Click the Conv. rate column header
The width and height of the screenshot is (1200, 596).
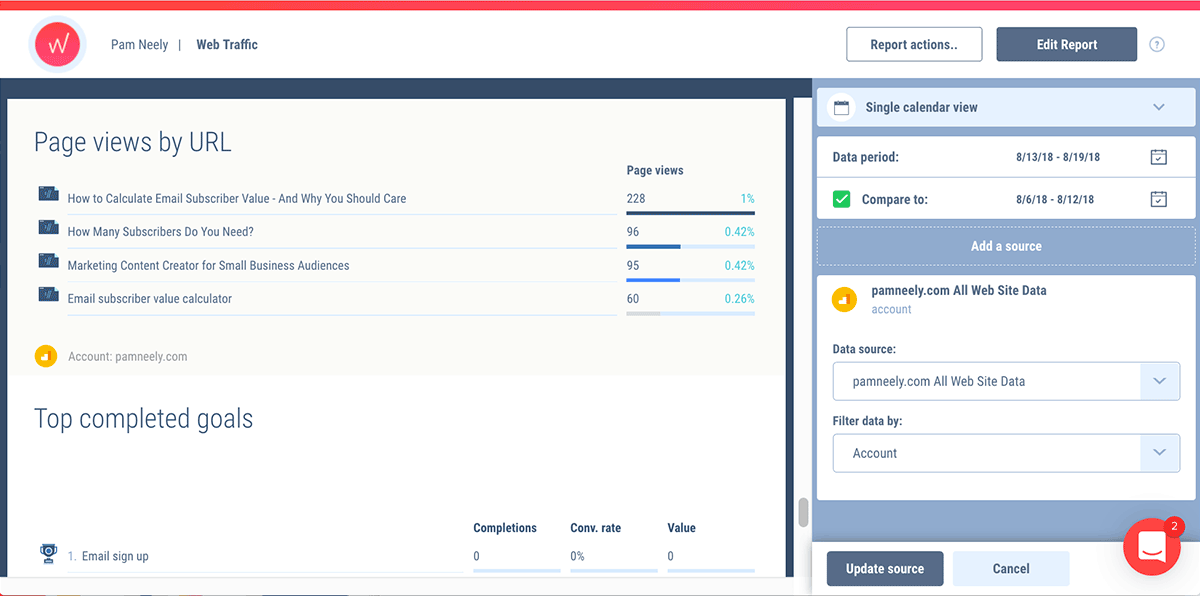(596, 528)
